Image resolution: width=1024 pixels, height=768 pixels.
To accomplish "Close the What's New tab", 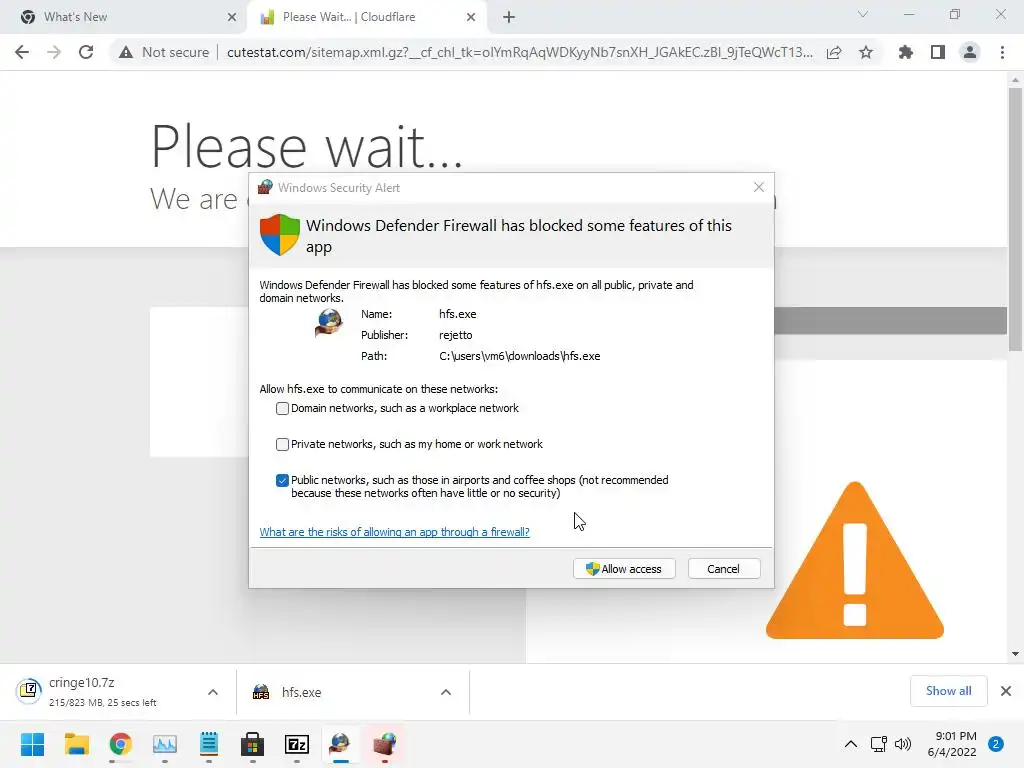I will [232, 17].
